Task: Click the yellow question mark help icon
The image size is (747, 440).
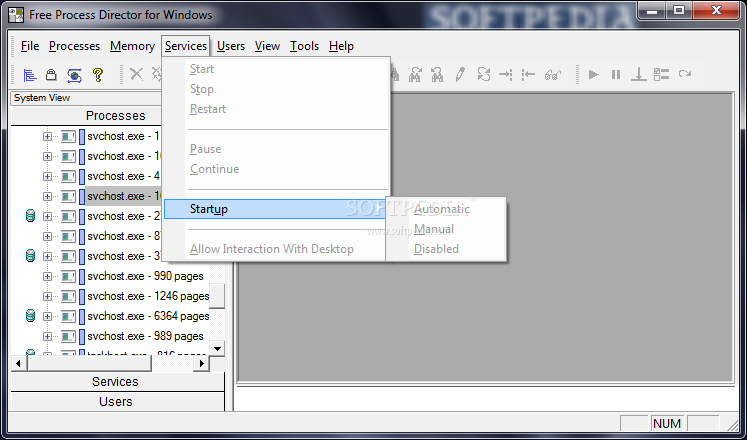Action: coord(98,75)
